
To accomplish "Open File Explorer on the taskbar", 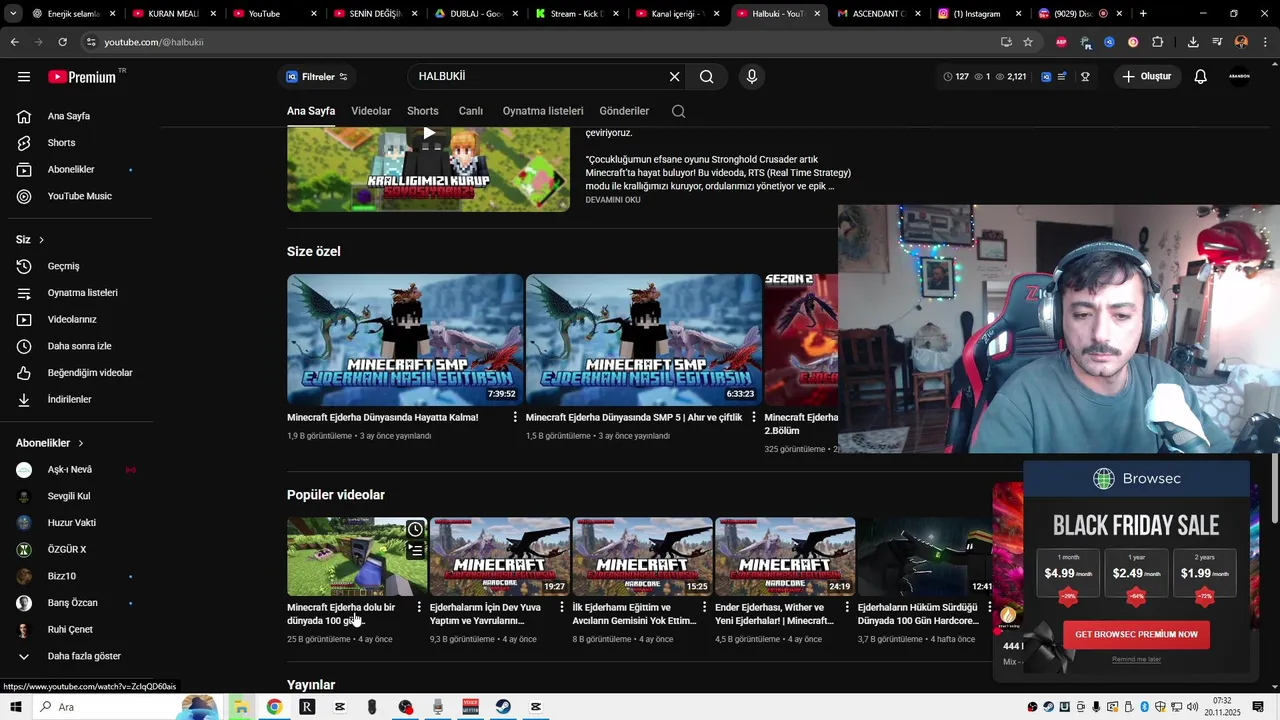I will pyautogui.click(x=241, y=707).
